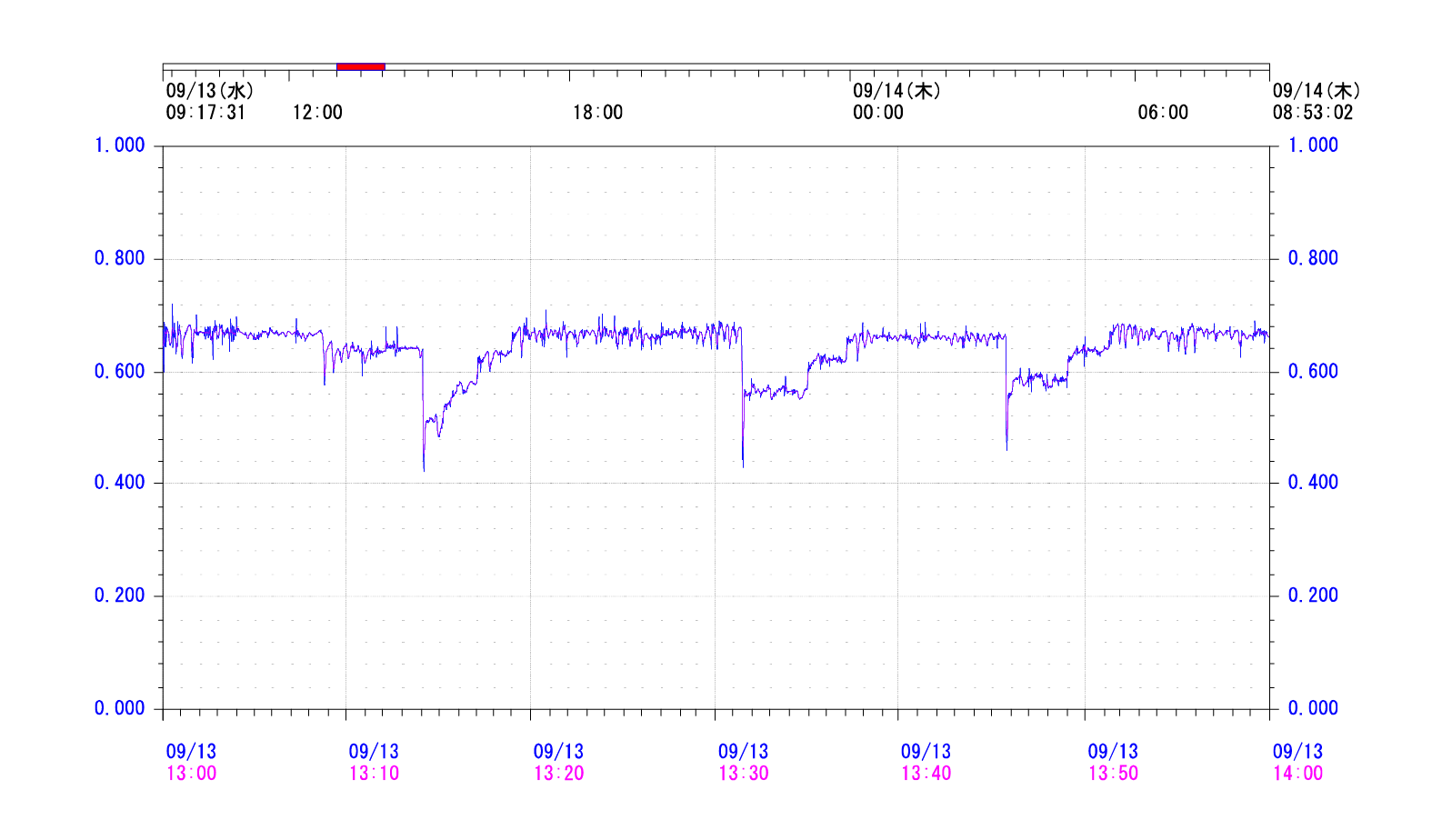Screen dimensions: 1452x840
Task: Click the 09/14(木) label above 00:00
Action: click(x=896, y=91)
